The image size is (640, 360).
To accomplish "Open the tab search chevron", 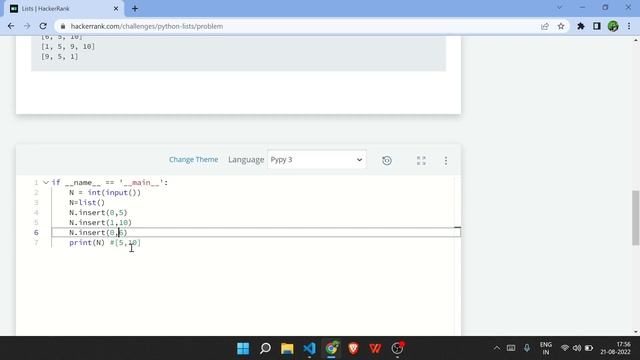I will point(560,8).
